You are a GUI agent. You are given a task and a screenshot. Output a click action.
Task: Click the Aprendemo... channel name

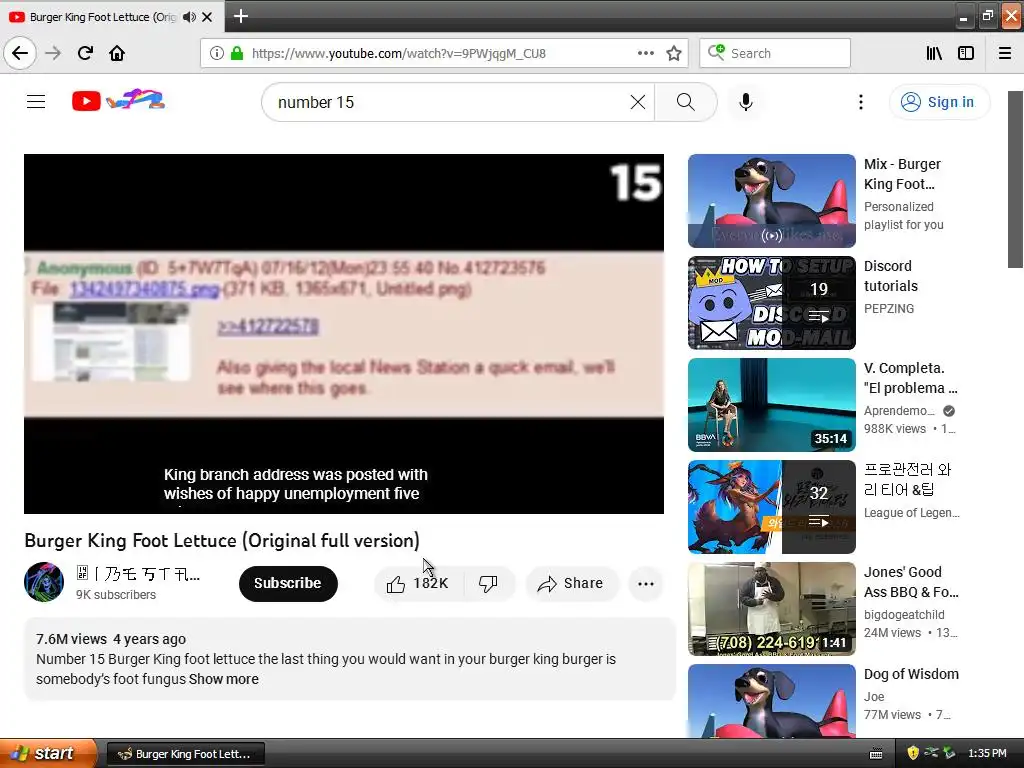899,411
